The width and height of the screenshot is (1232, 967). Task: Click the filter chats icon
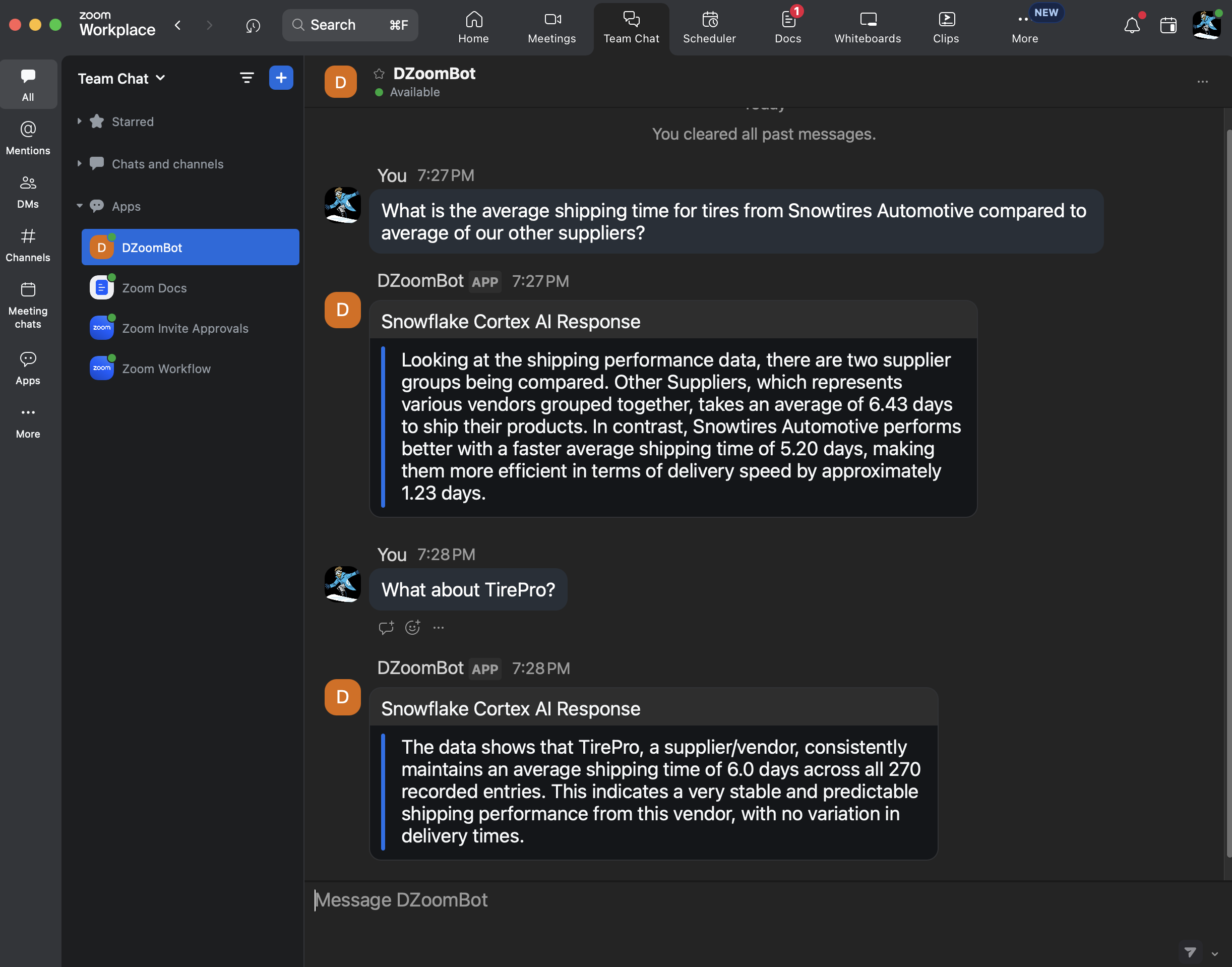pos(247,78)
